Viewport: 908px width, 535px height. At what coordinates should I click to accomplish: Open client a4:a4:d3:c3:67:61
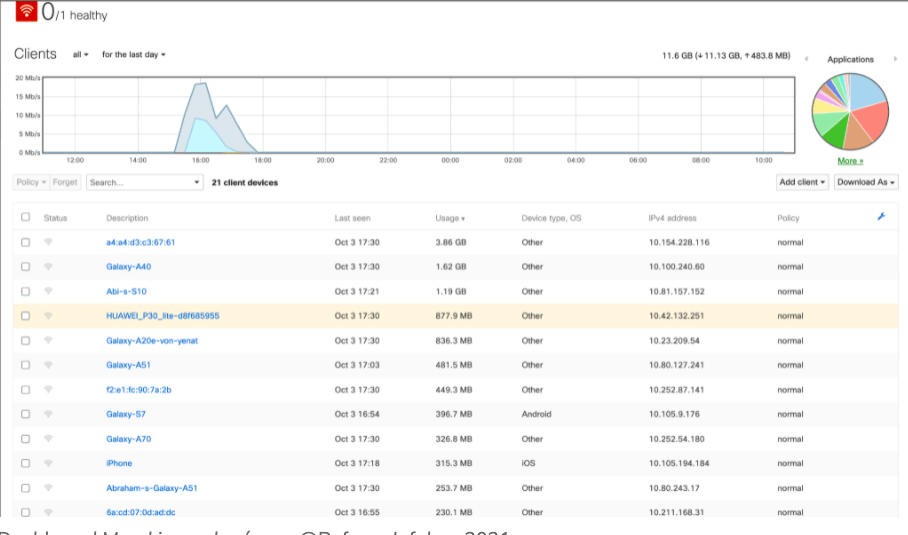coord(141,243)
